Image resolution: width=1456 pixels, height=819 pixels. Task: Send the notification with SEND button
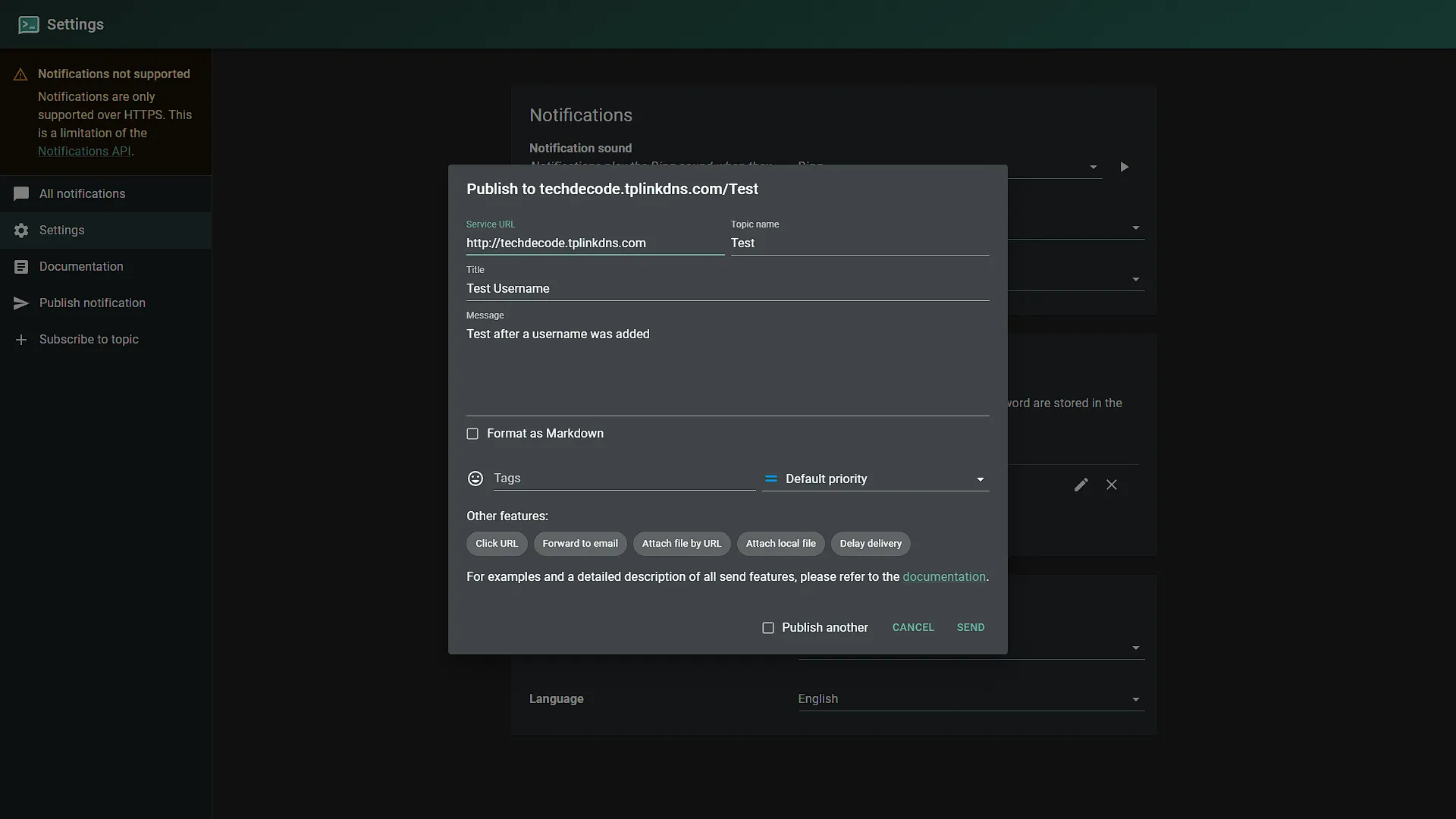(971, 628)
